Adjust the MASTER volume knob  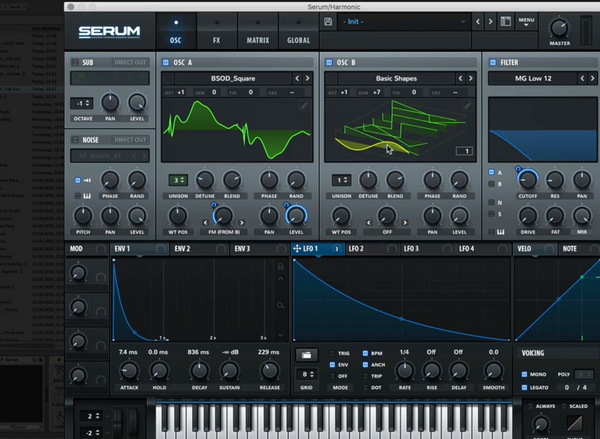(x=559, y=28)
